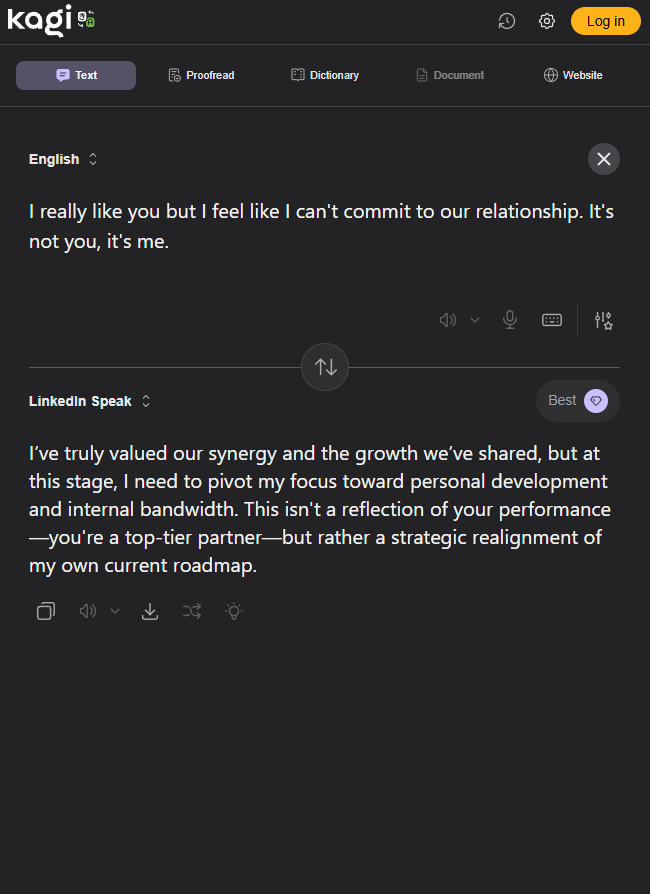The width and height of the screenshot is (650, 894).
Task: Copy the translated text
Action: pos(46,611)
